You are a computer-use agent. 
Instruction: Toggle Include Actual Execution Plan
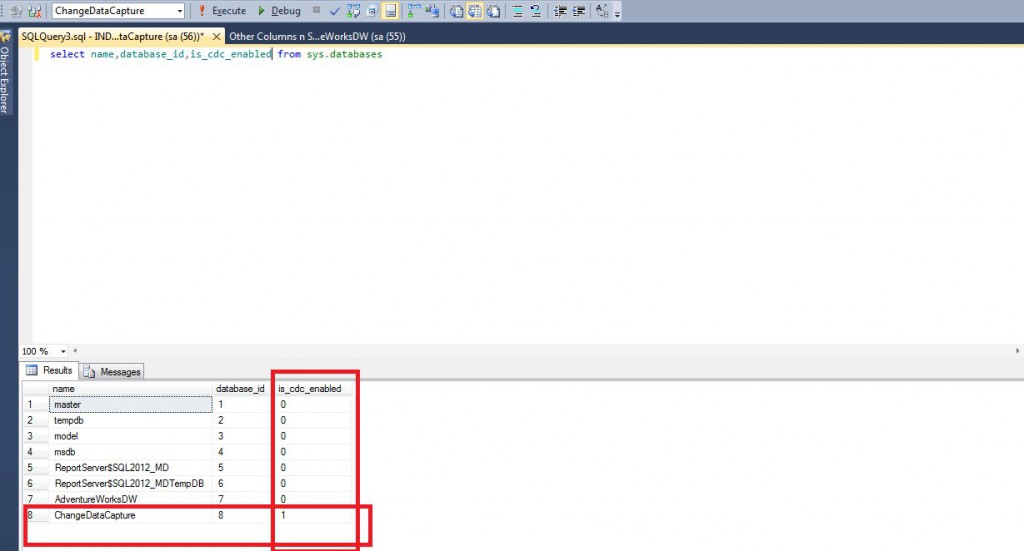tap(414, 11)
